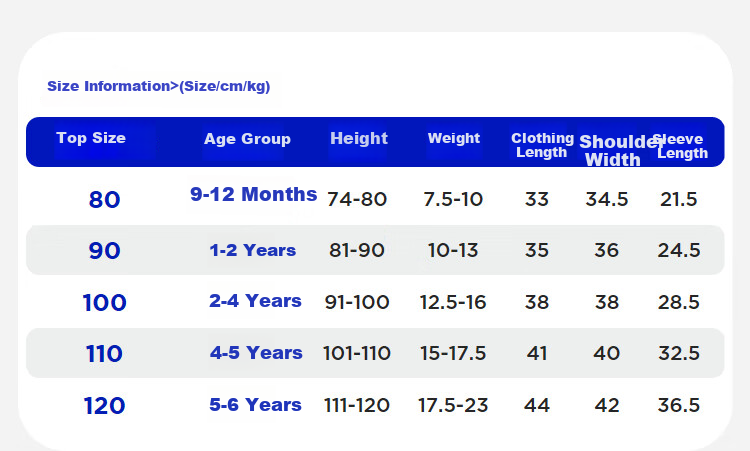
Task: Select top size '80' cell
Action: pyautogui.click(x=104, y=199)
